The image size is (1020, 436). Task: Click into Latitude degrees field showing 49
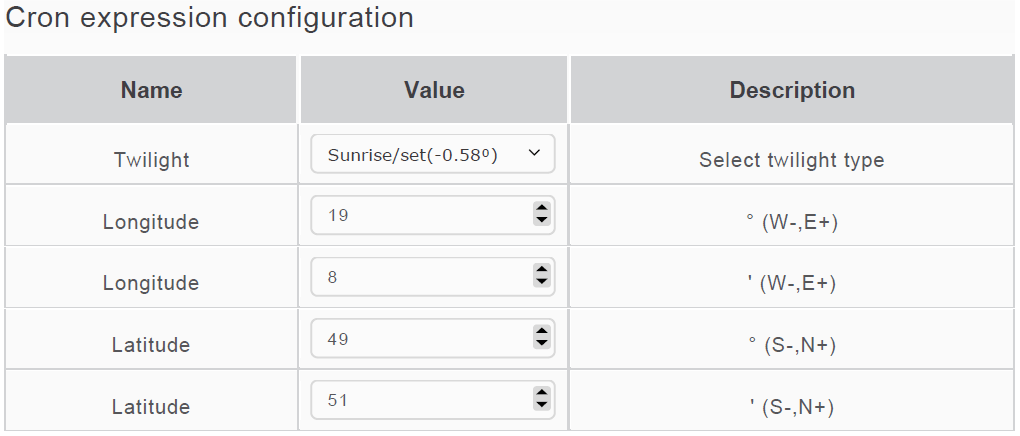coord(420,339)
